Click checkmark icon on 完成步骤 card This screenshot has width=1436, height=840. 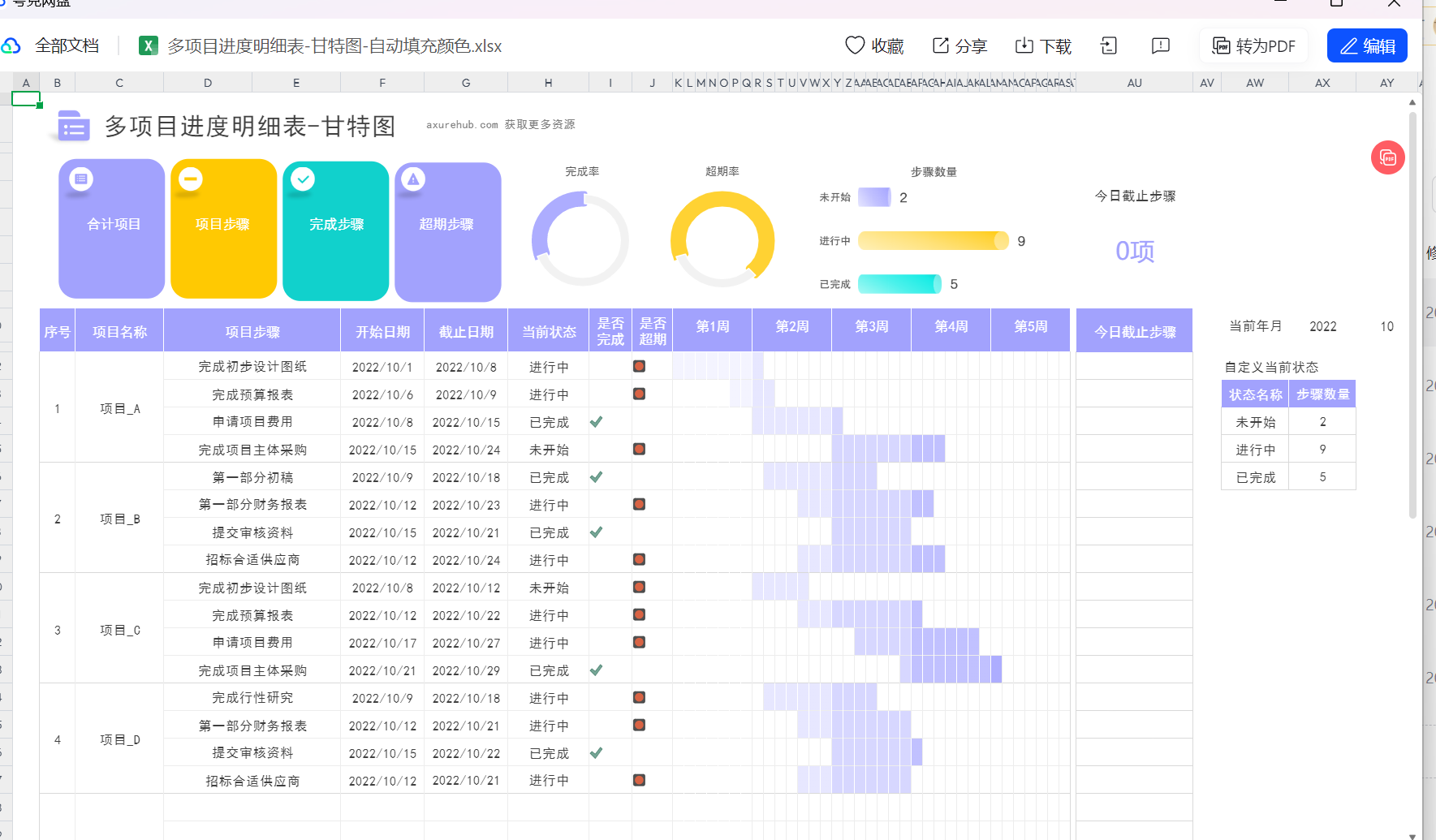303,179
